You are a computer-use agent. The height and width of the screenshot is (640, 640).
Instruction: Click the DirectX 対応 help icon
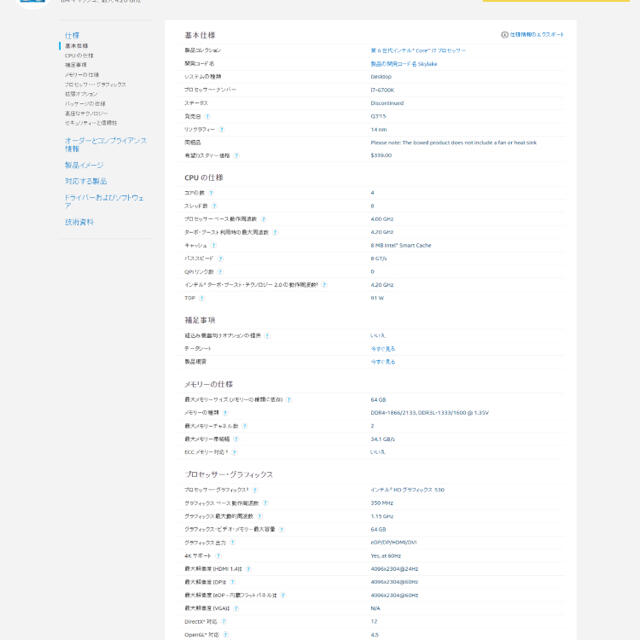224,621
